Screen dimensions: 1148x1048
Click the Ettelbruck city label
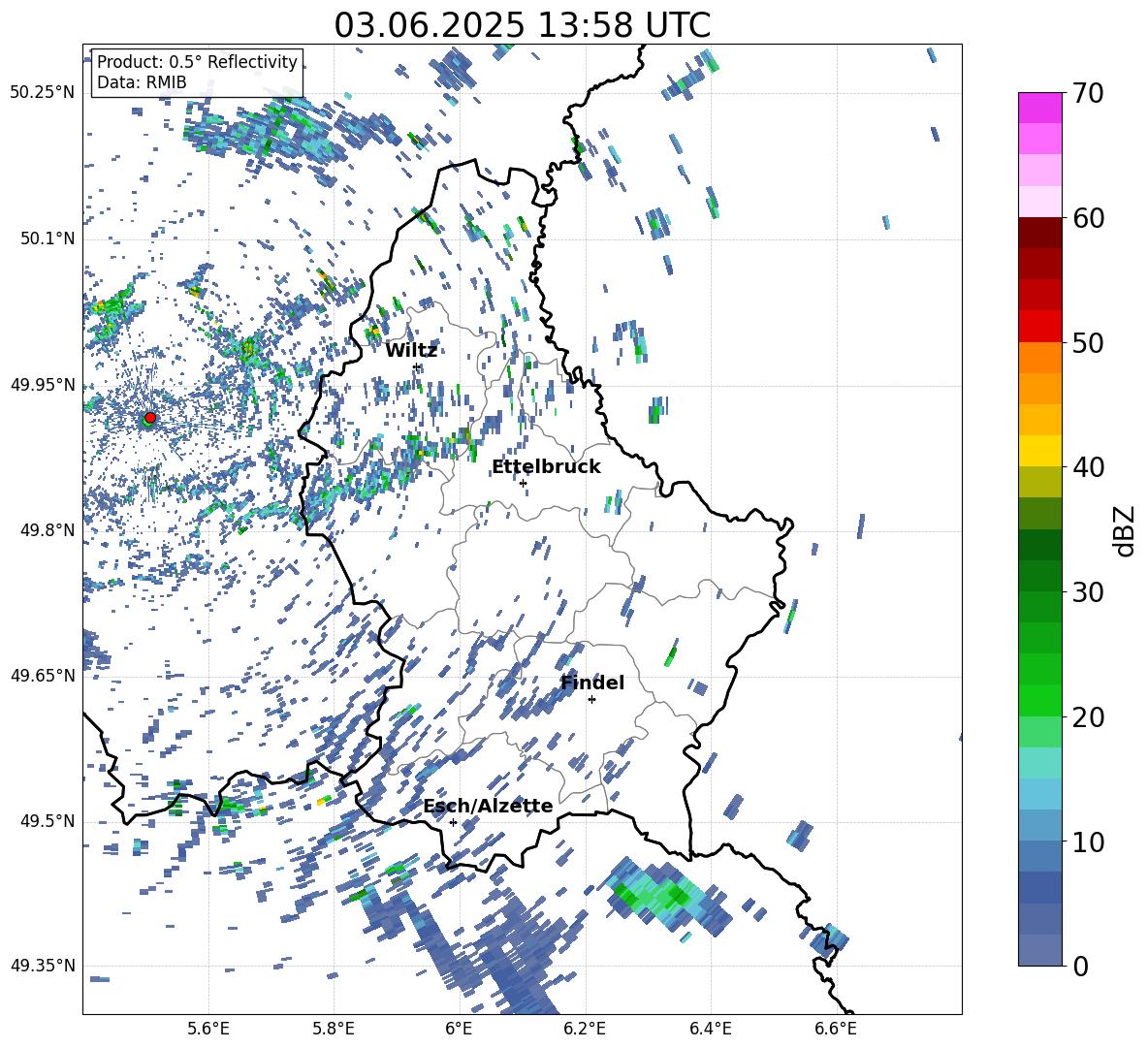coord(546,467)
